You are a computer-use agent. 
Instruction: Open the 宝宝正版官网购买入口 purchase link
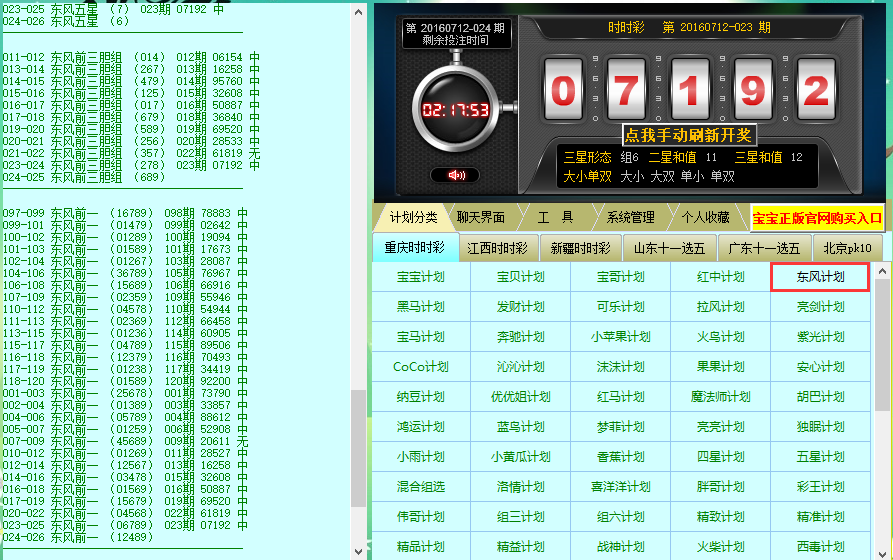[817, 218]
